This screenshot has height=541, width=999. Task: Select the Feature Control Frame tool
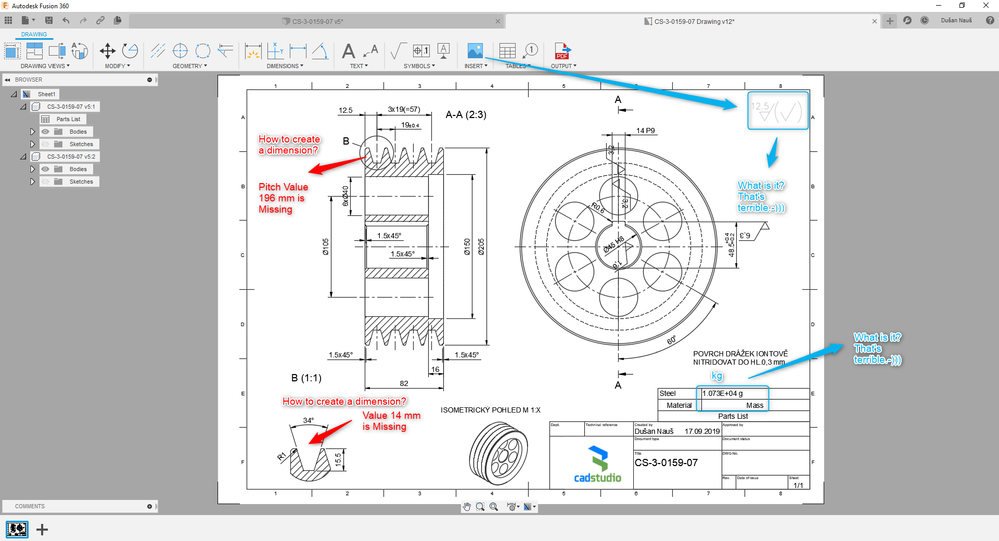tap(421, 50)
